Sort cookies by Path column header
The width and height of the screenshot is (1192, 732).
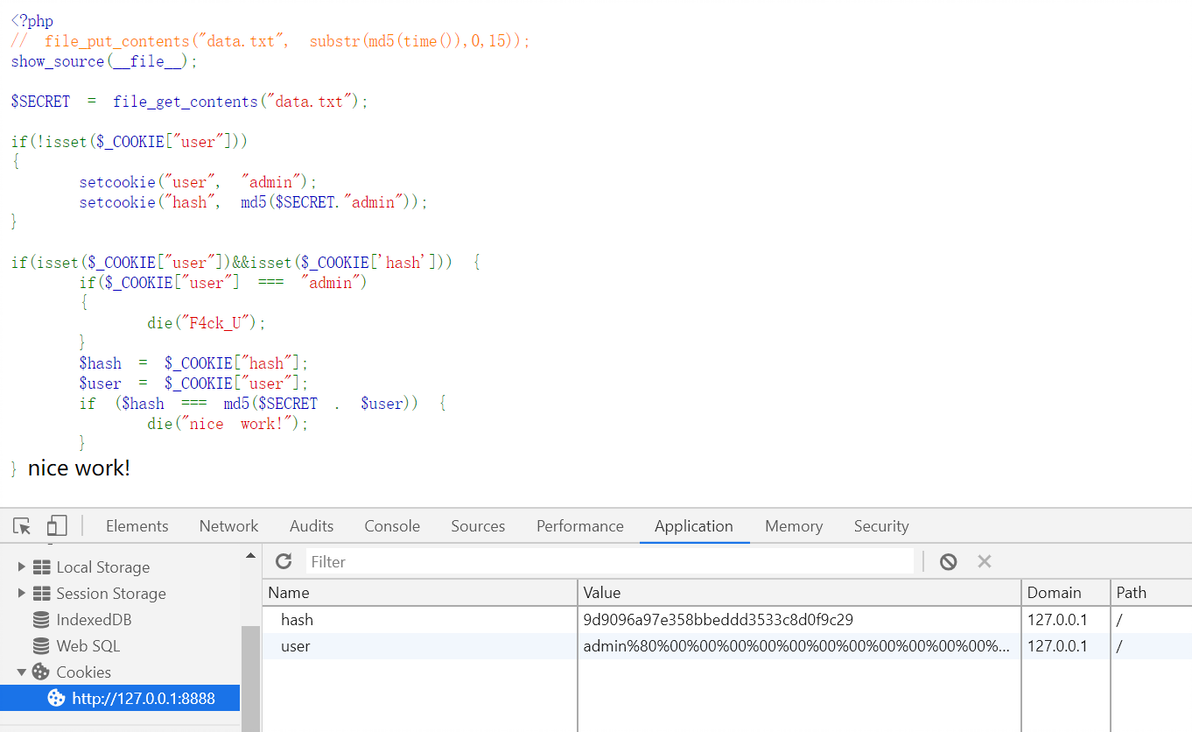click(1151, 592)
